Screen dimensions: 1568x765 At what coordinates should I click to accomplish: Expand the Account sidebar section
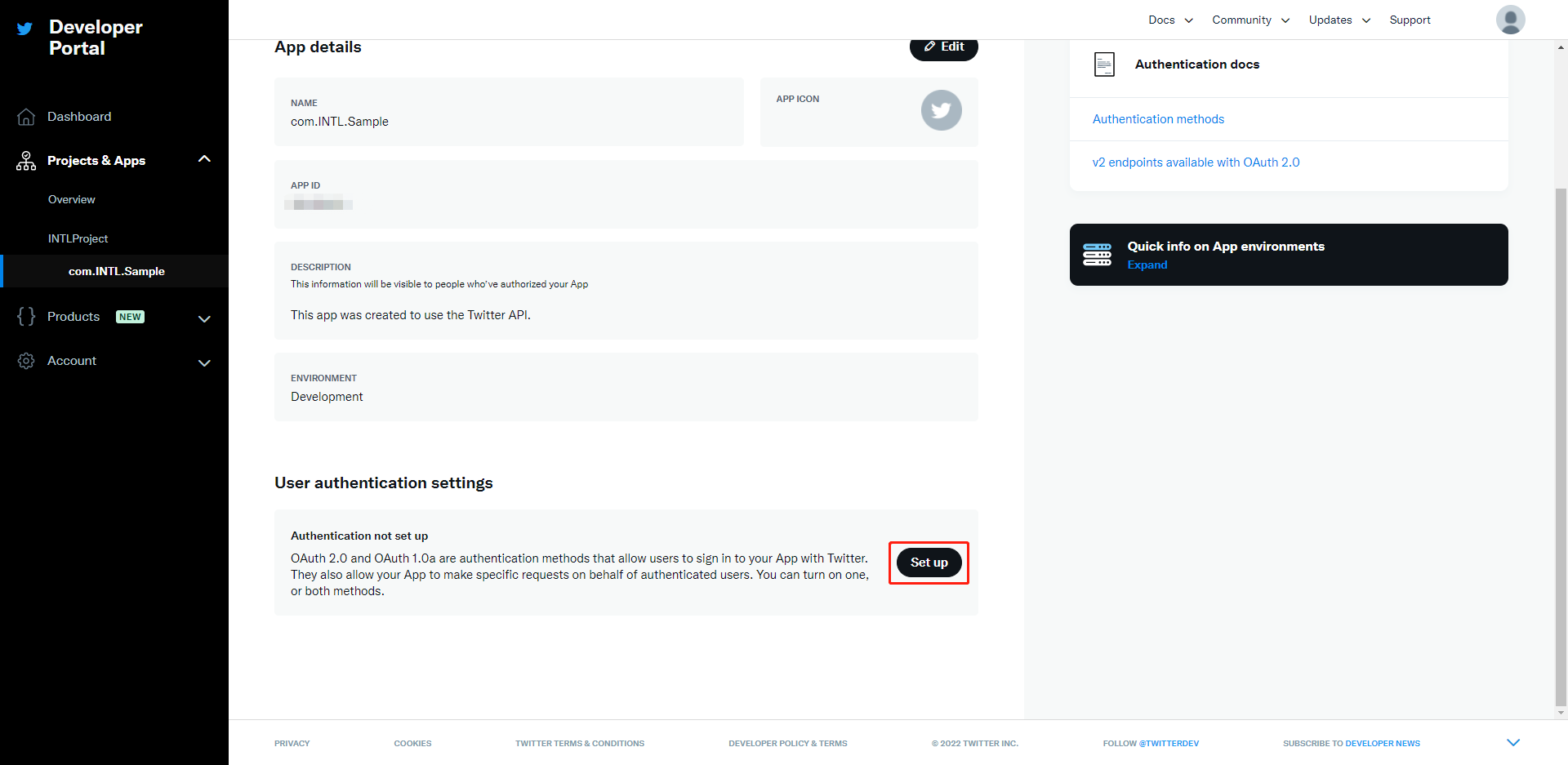click(x=204, y=362)
